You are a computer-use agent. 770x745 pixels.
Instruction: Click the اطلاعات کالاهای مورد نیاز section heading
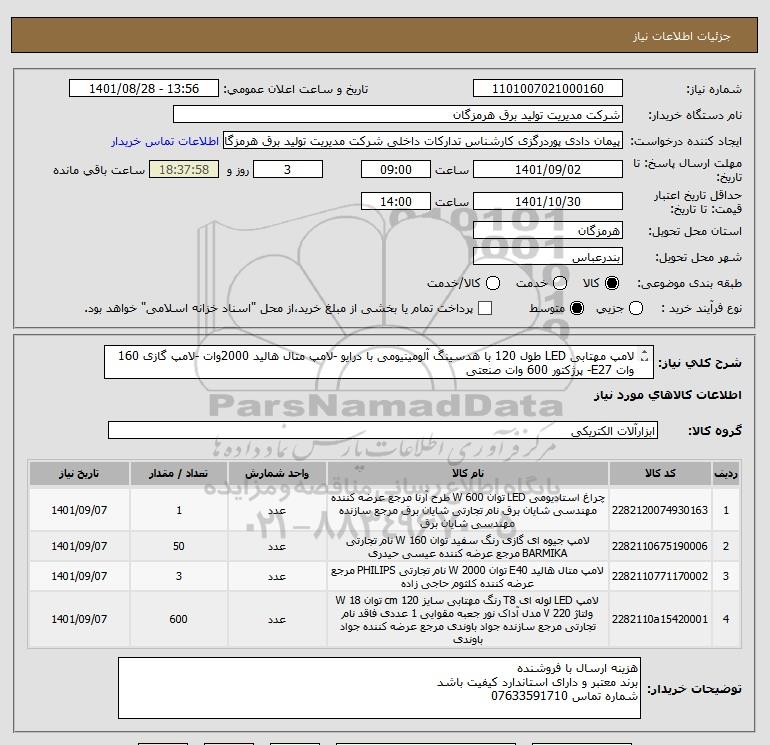coord(668,395)
